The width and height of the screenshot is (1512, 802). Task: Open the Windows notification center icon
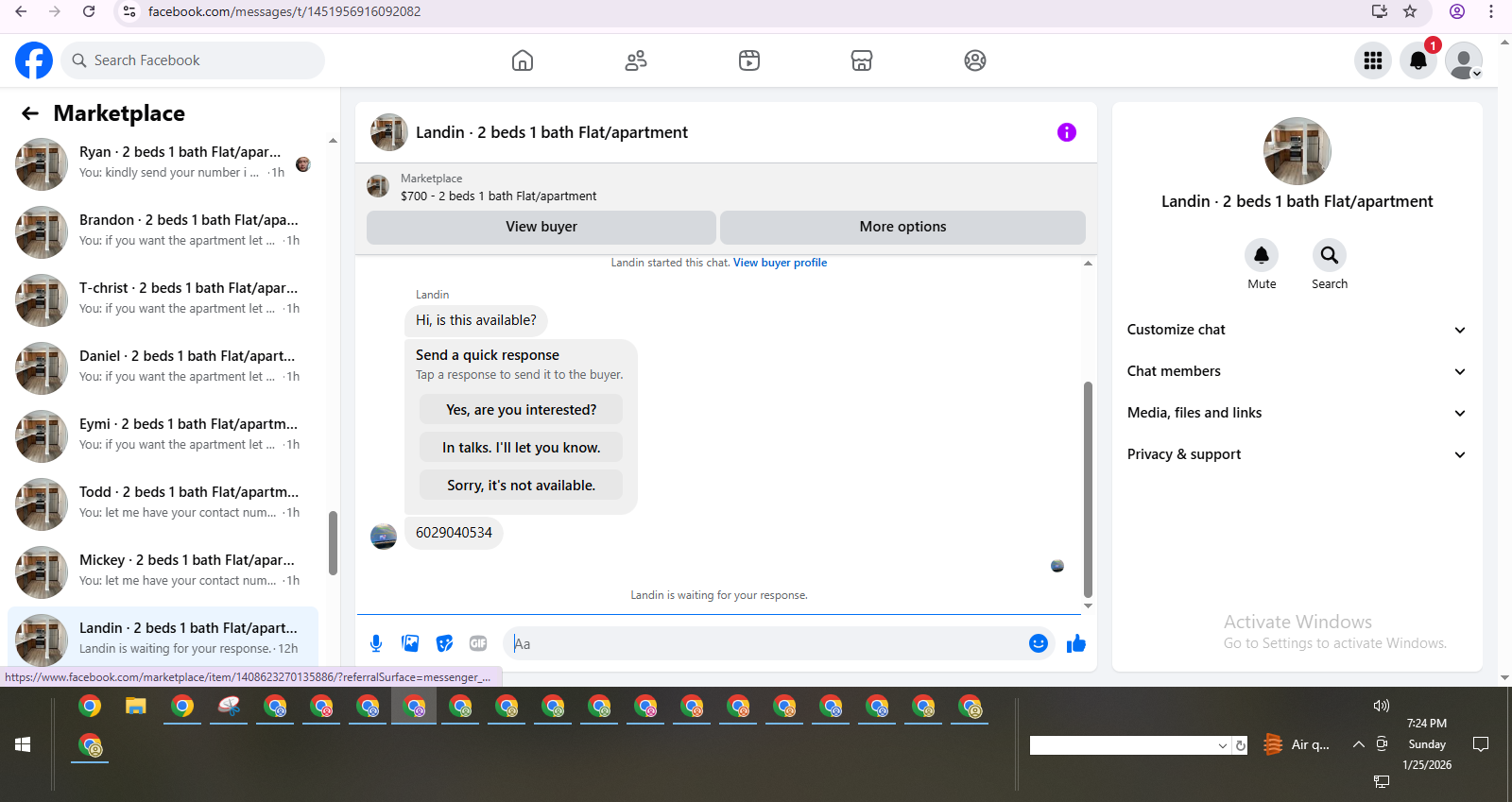pyautogui.click(x=1481, y=744)
